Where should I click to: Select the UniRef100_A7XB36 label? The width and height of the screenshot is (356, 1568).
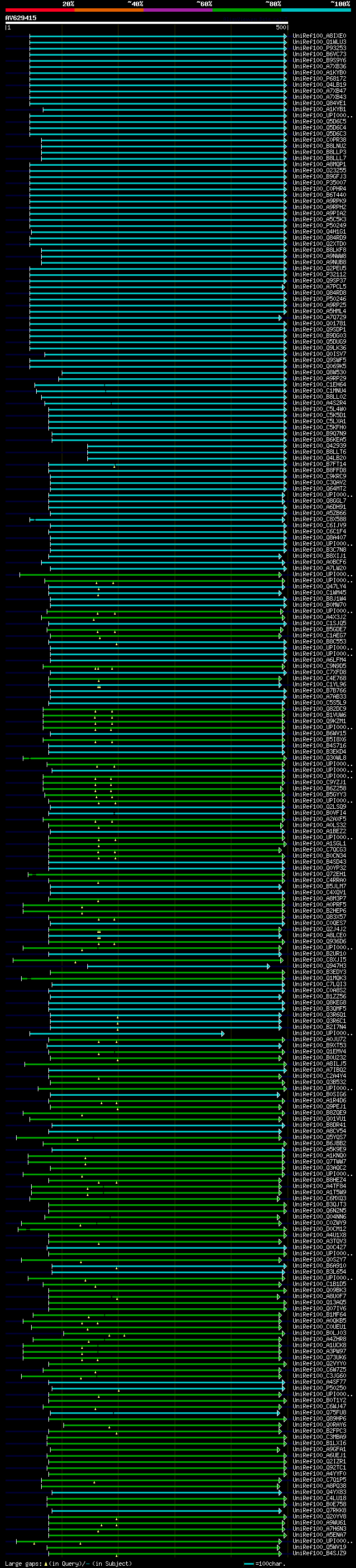319,66
